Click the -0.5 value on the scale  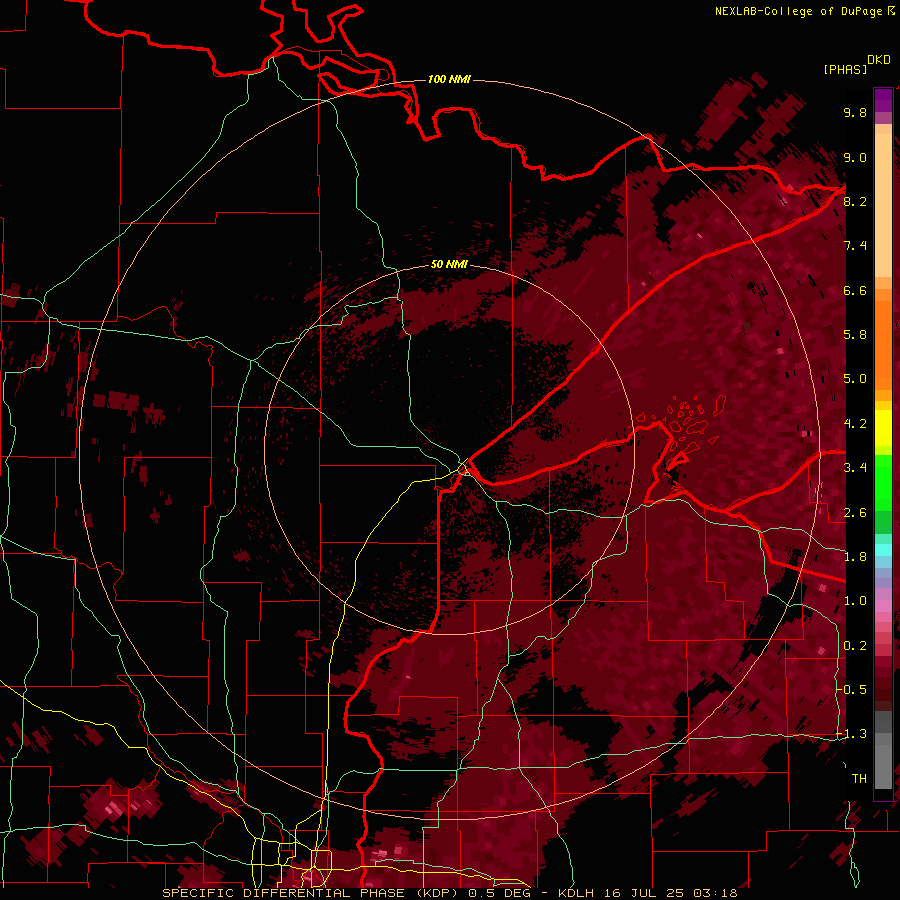tap(852, 690)
